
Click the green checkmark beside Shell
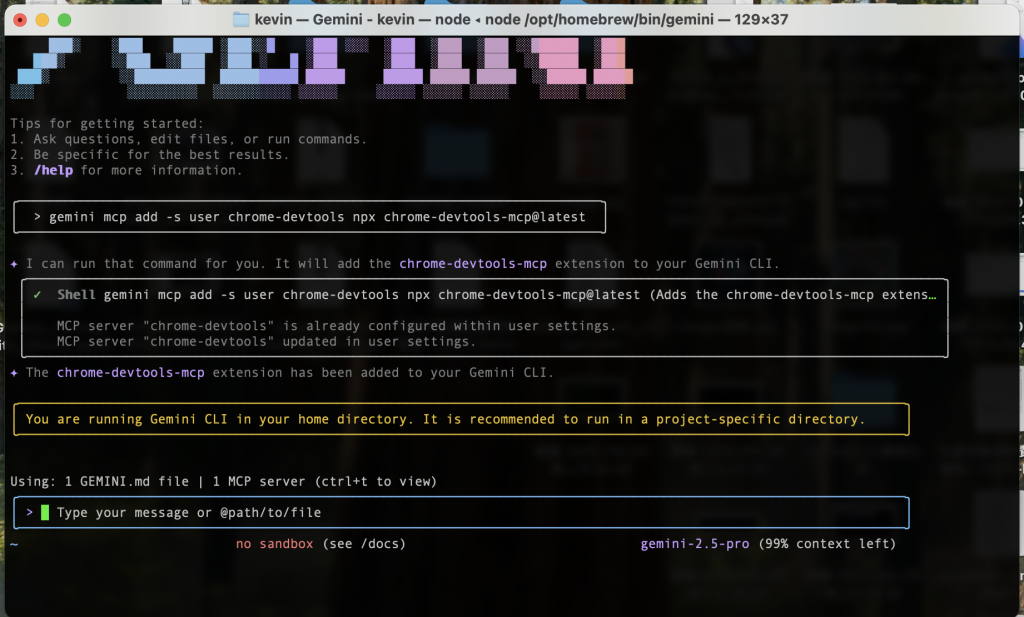tap(37, 294)
